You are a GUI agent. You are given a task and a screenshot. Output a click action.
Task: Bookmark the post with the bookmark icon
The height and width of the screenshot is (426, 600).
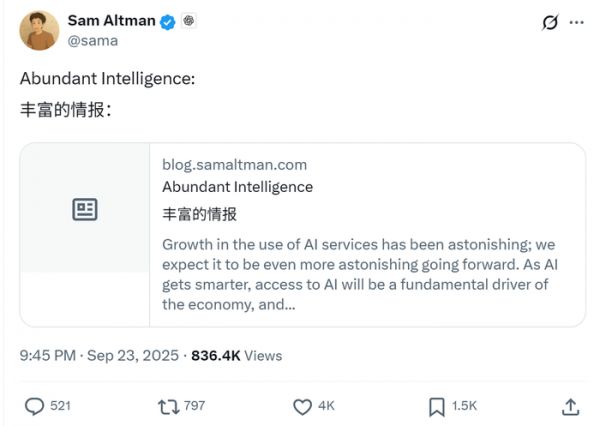coord(436,407)
